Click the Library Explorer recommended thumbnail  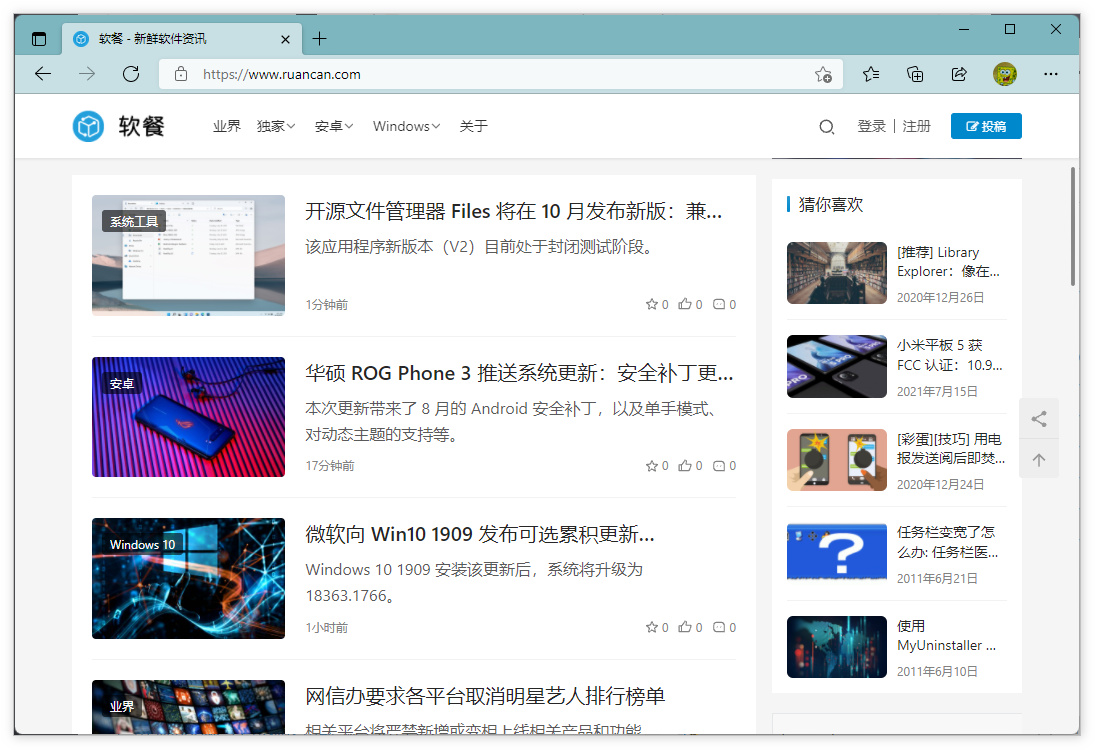(x=836, y=273)
